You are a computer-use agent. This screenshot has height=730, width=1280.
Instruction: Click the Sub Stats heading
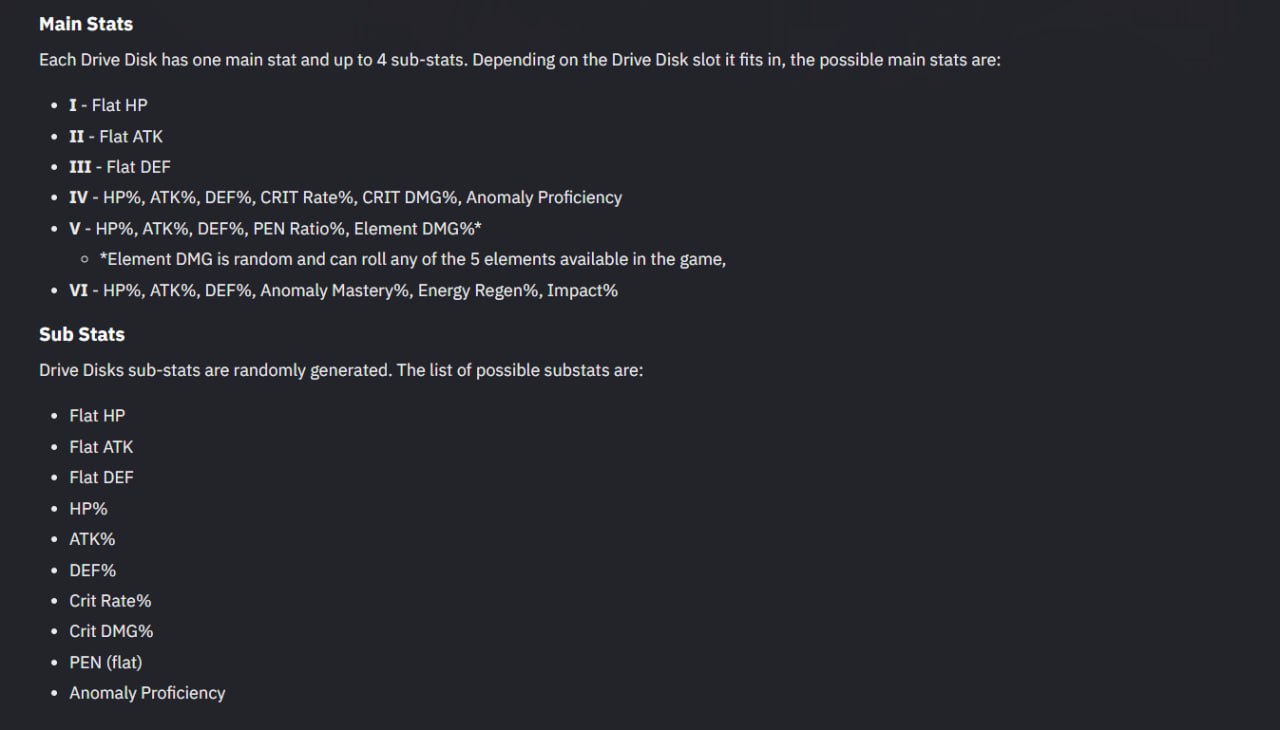pyautogui.click(x=82, y=335)
